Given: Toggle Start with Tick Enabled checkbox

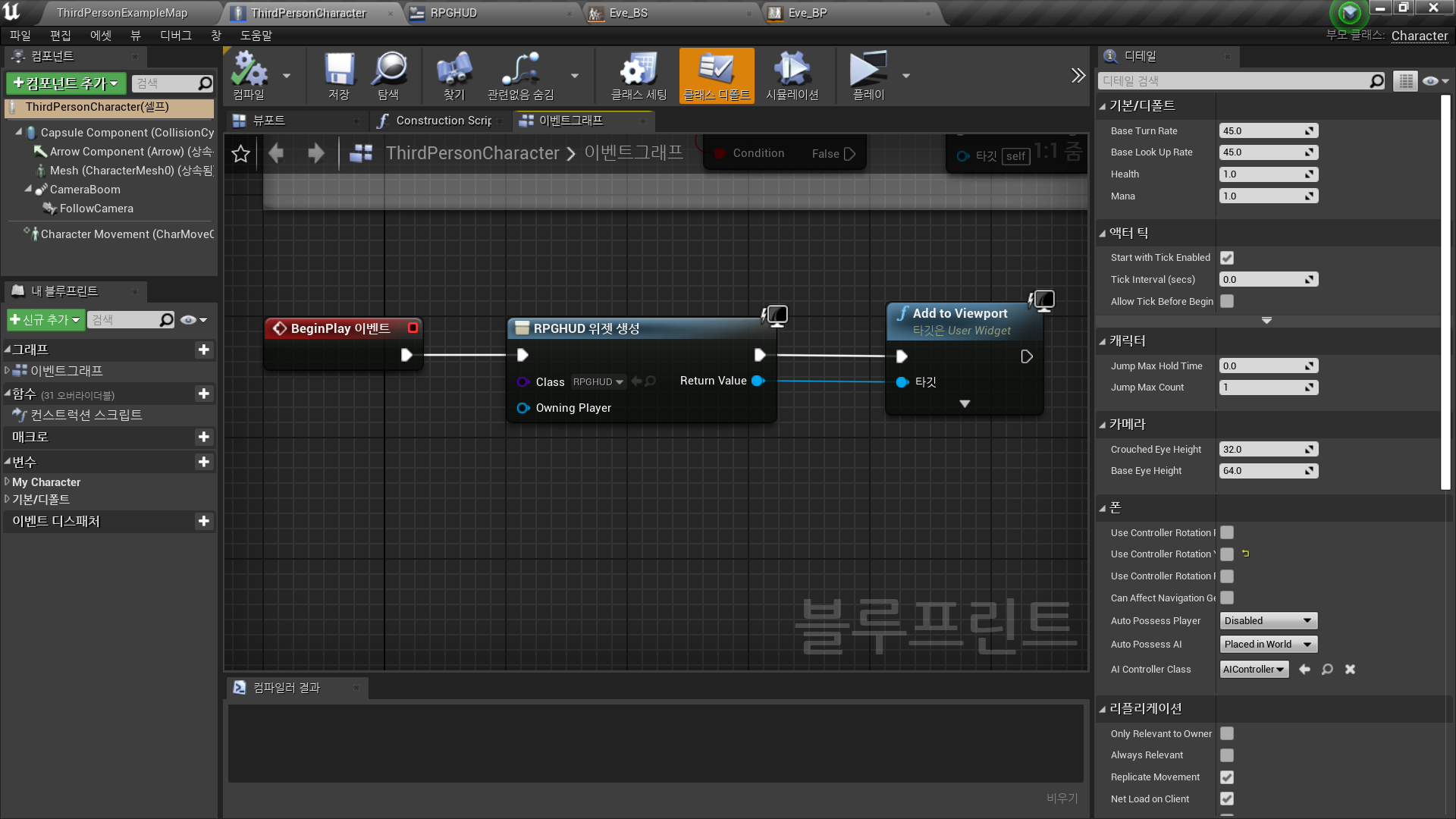Looking at the screenshot, I should click(1227, 258).
